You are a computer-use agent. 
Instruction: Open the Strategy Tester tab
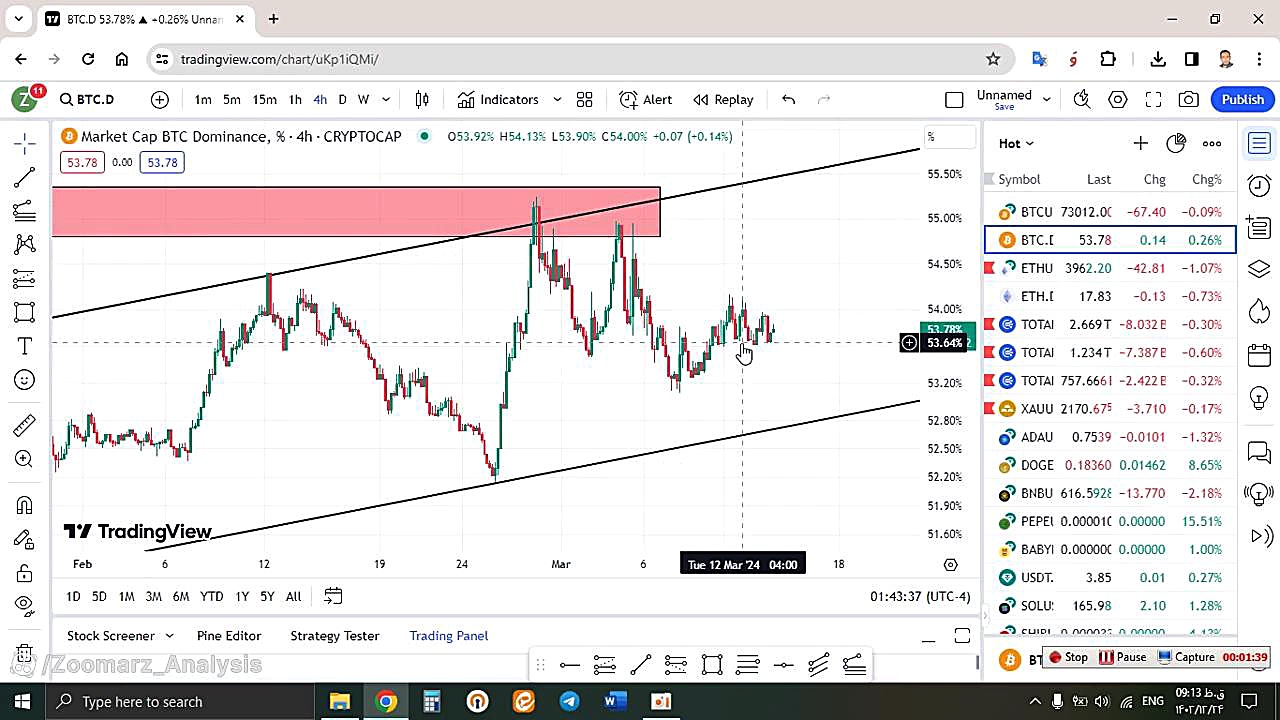pos(335,636)
